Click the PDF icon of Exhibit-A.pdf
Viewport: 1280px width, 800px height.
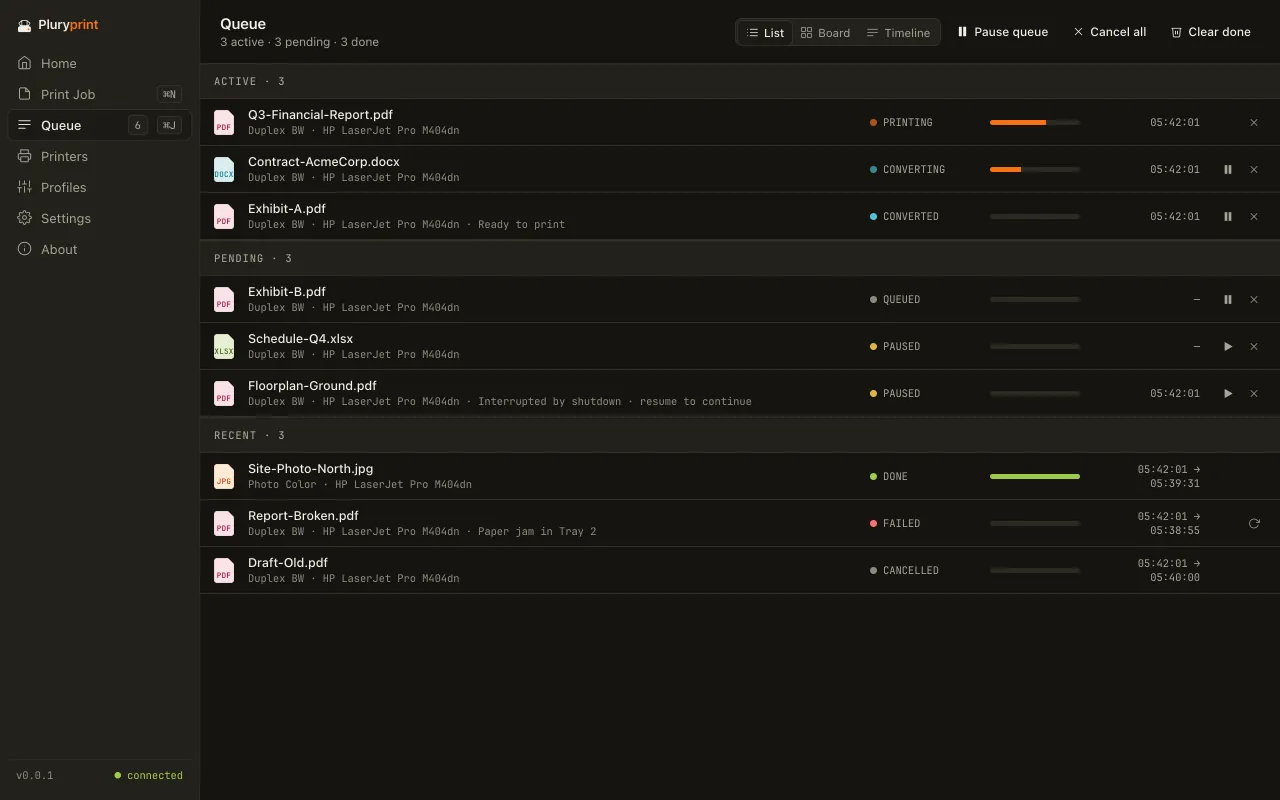point(224,216)
